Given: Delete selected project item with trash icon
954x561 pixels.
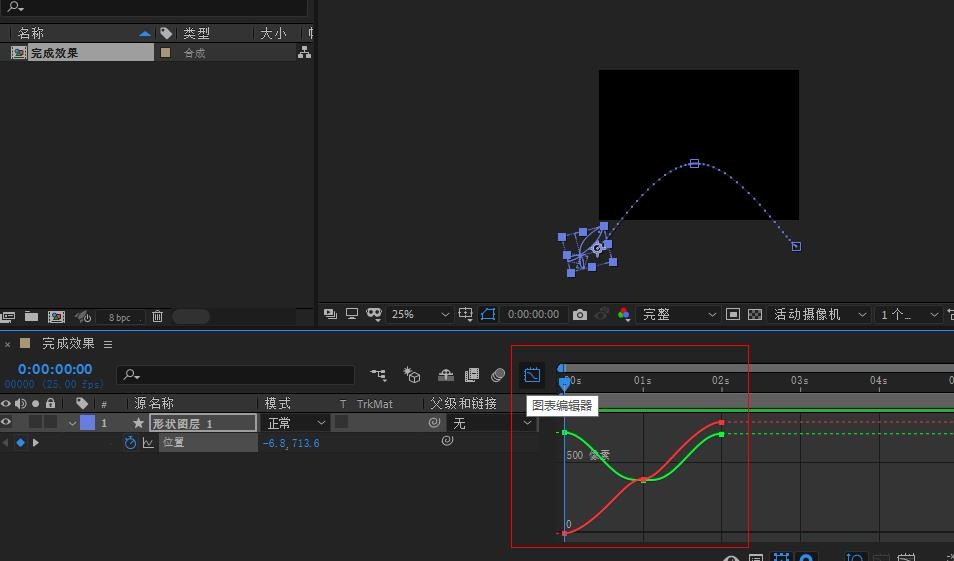Looking at the screenshot, I should [158, 316].
